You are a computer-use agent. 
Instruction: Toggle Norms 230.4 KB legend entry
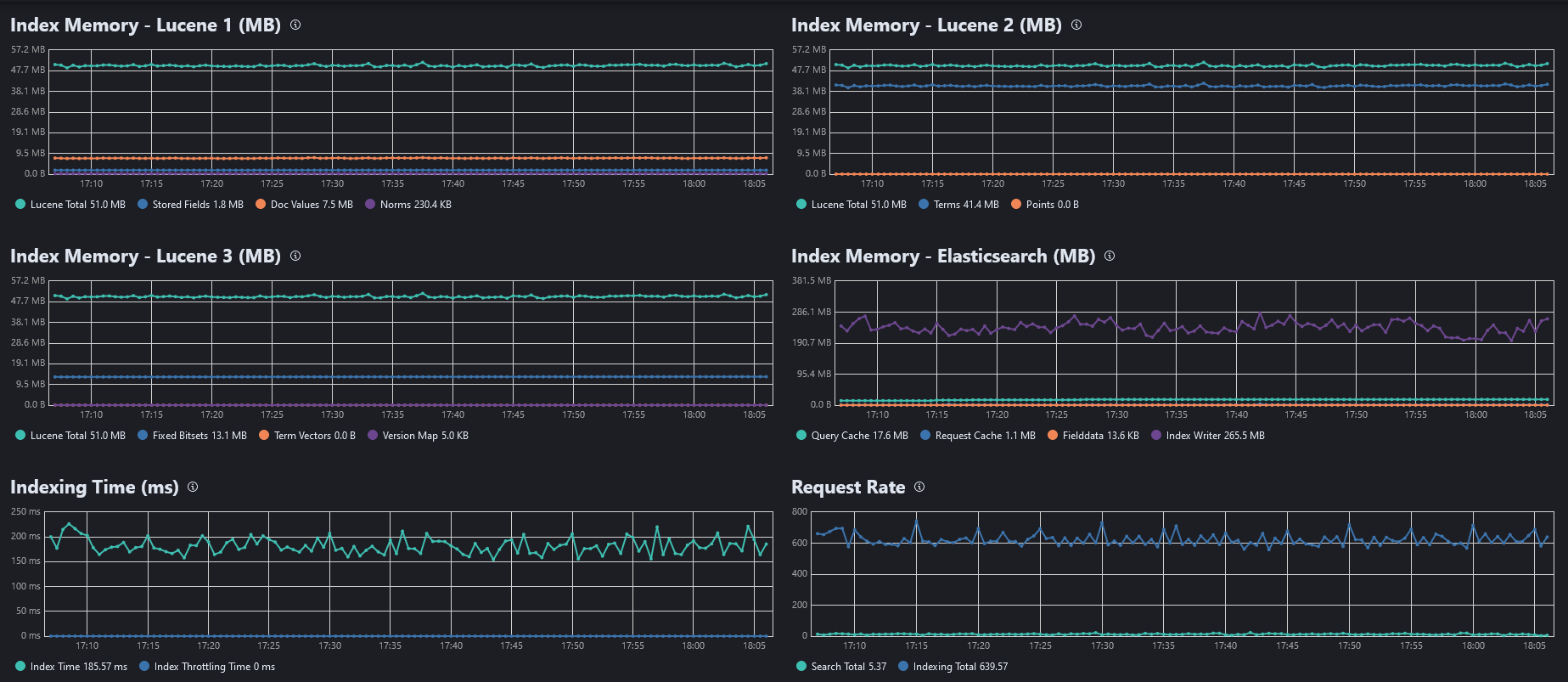[408, 205]
